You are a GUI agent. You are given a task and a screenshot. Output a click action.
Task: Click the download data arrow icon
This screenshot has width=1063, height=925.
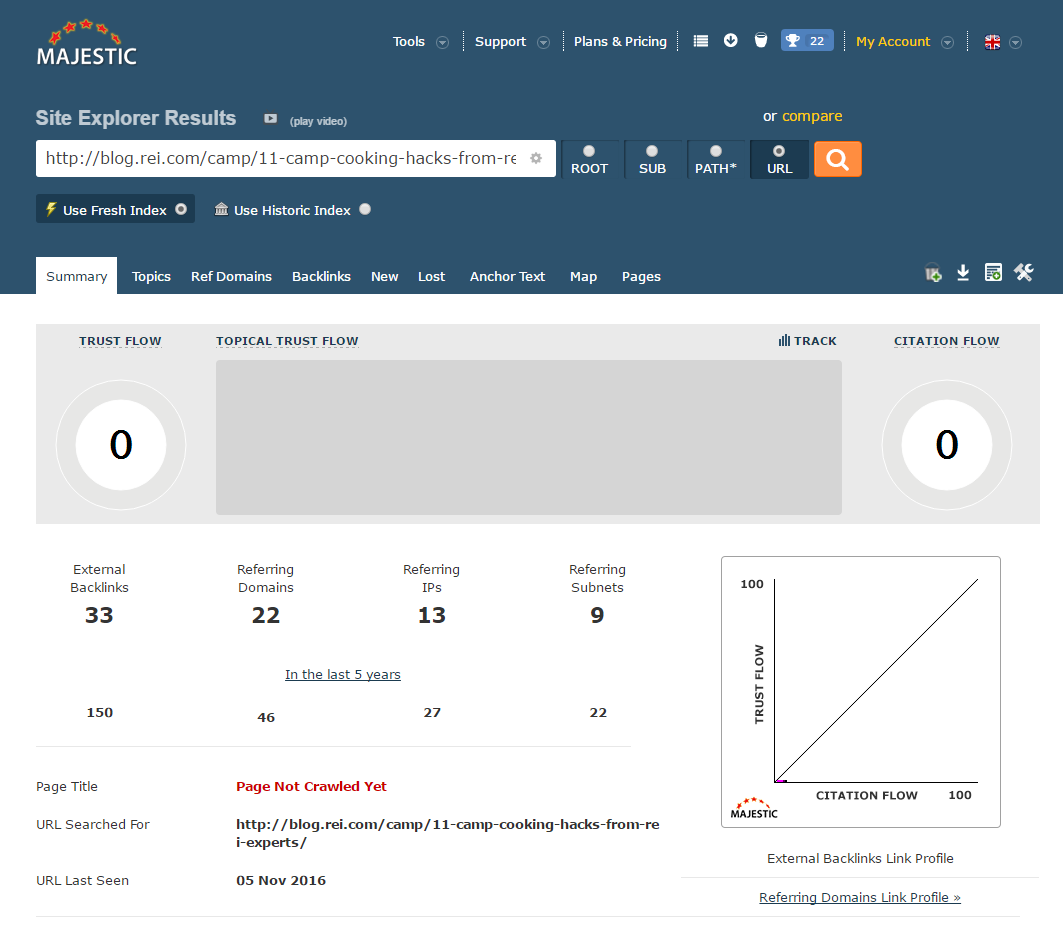point(963,273)
